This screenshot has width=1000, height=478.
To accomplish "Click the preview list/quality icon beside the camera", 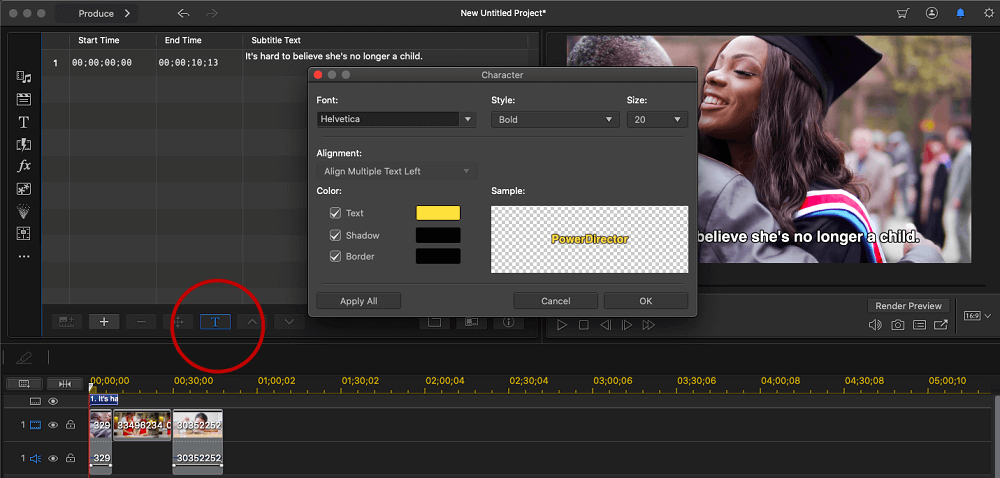I will click(x=919, y=325).
